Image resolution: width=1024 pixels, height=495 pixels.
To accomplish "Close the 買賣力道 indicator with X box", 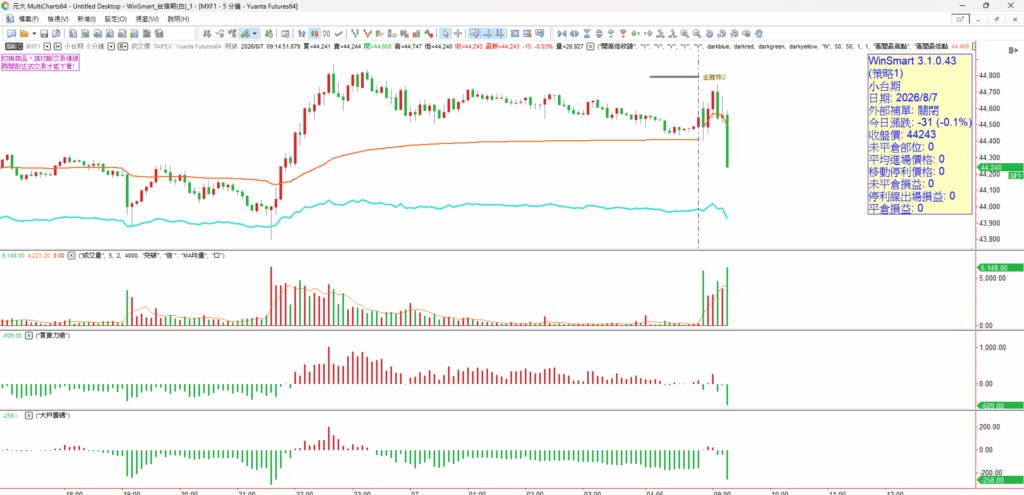I will (30, 335).
